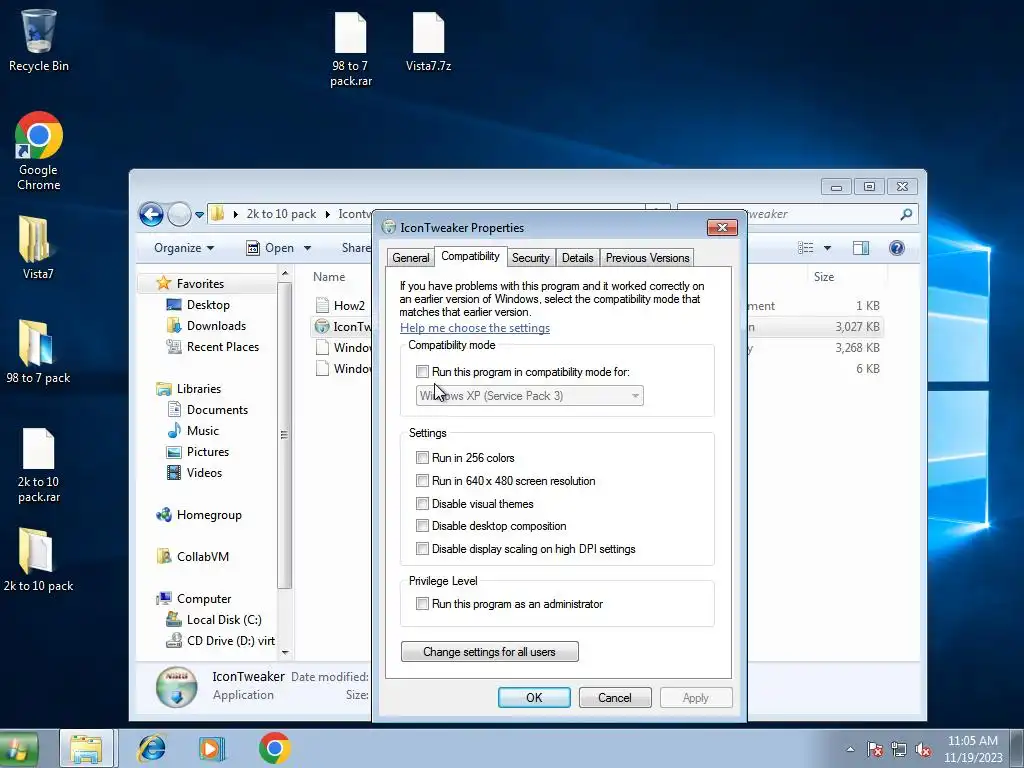Click the breadcrumb arrow after 2k to 10 pack
The width and height of the screenshot is (1024, 768).
328,214
